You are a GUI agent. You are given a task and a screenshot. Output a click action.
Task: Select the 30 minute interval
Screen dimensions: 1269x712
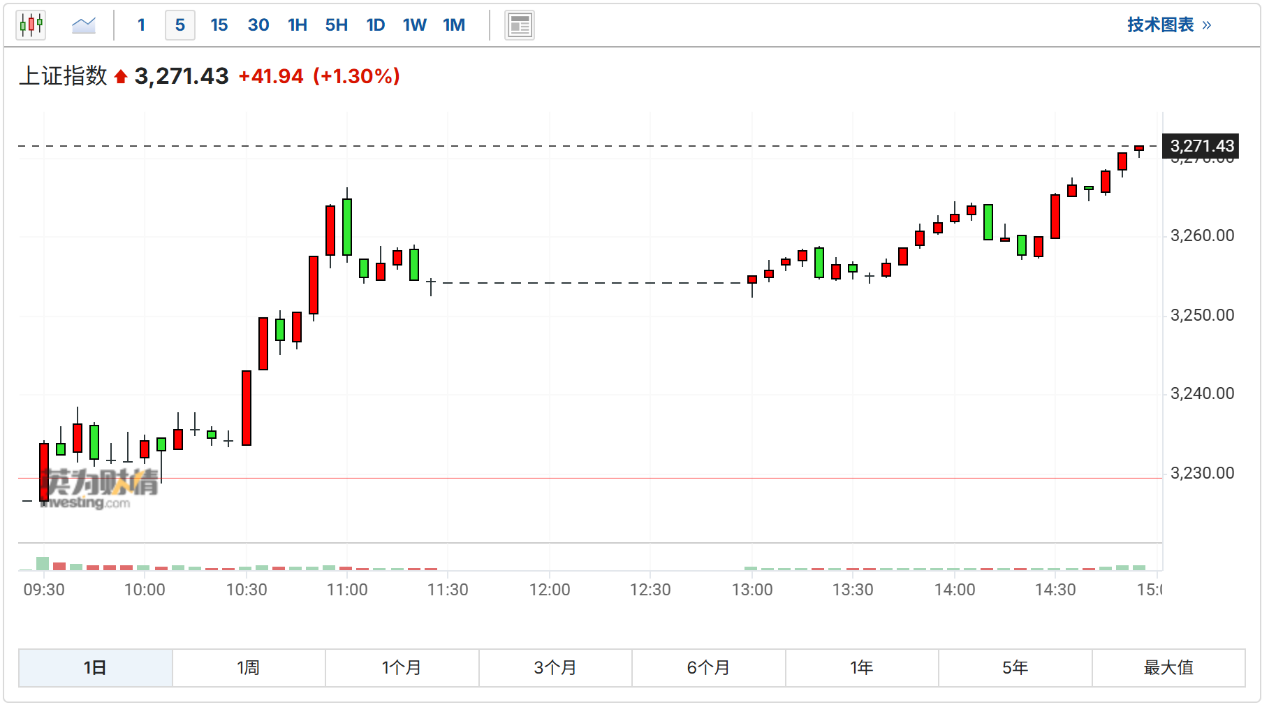(x=258, y=25)
